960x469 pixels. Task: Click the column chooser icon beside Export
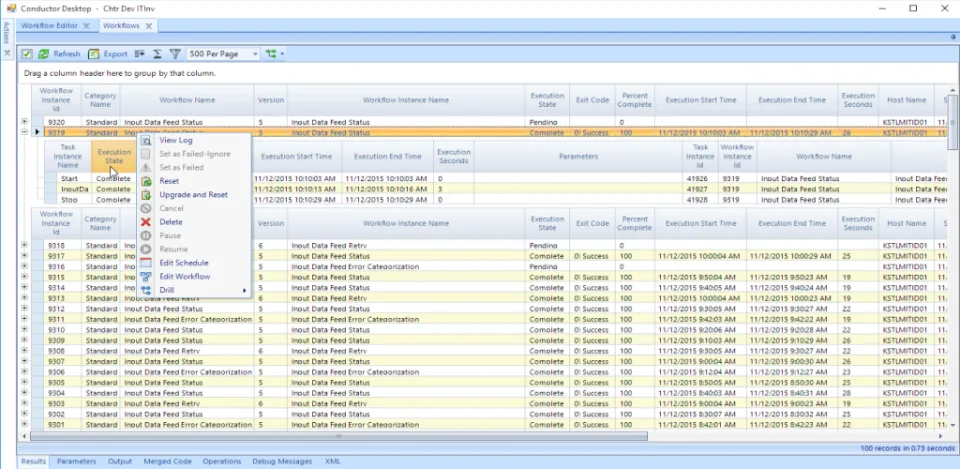point(140,54)
